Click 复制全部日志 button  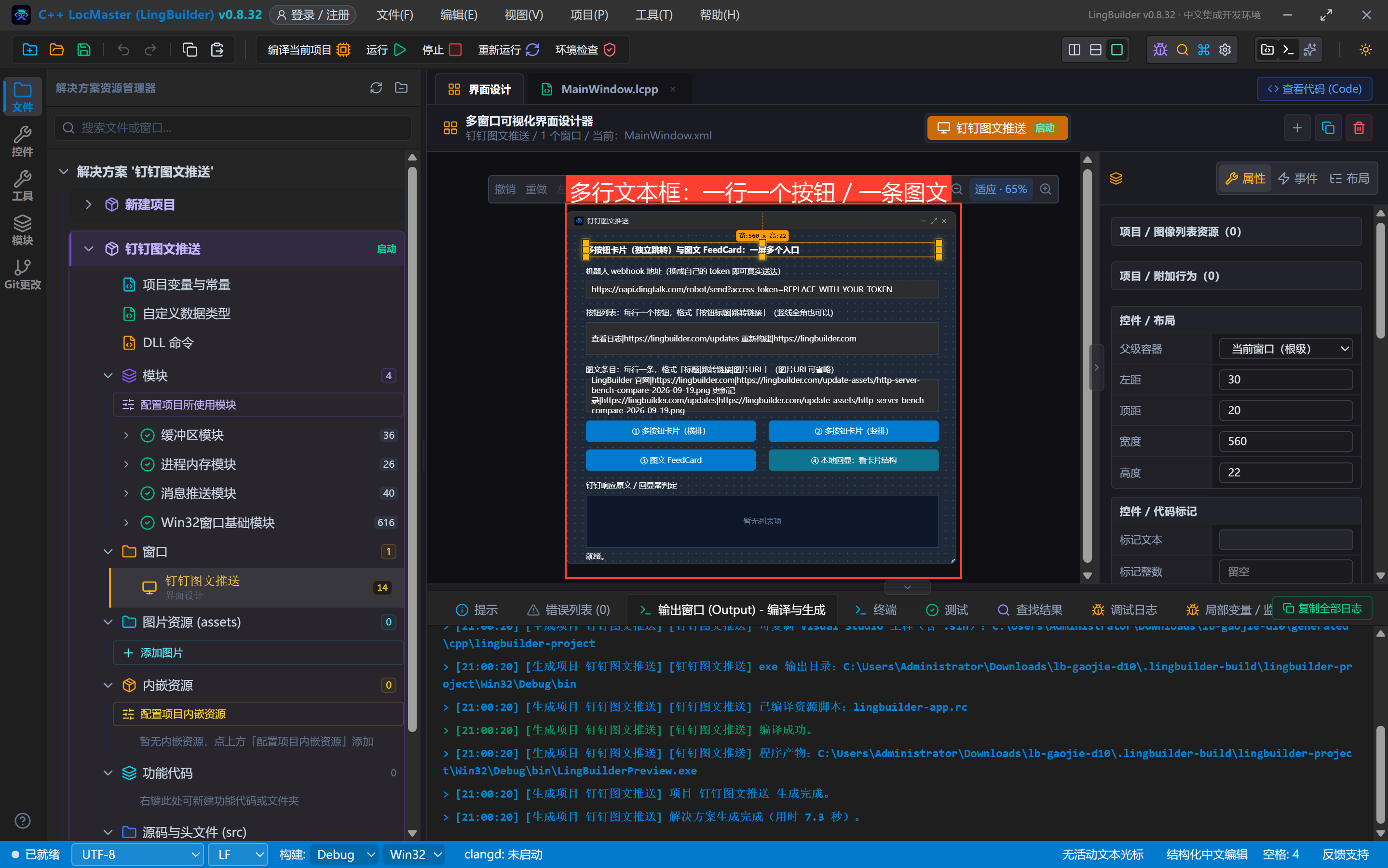tap(1322, 609)
